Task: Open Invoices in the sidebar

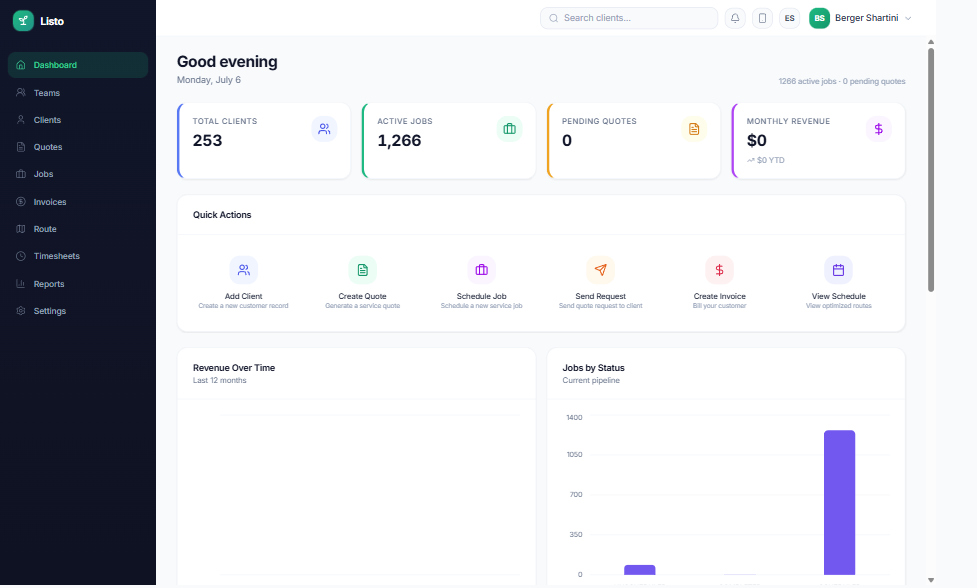Action: pyautogui.click(x=78, y=202)
